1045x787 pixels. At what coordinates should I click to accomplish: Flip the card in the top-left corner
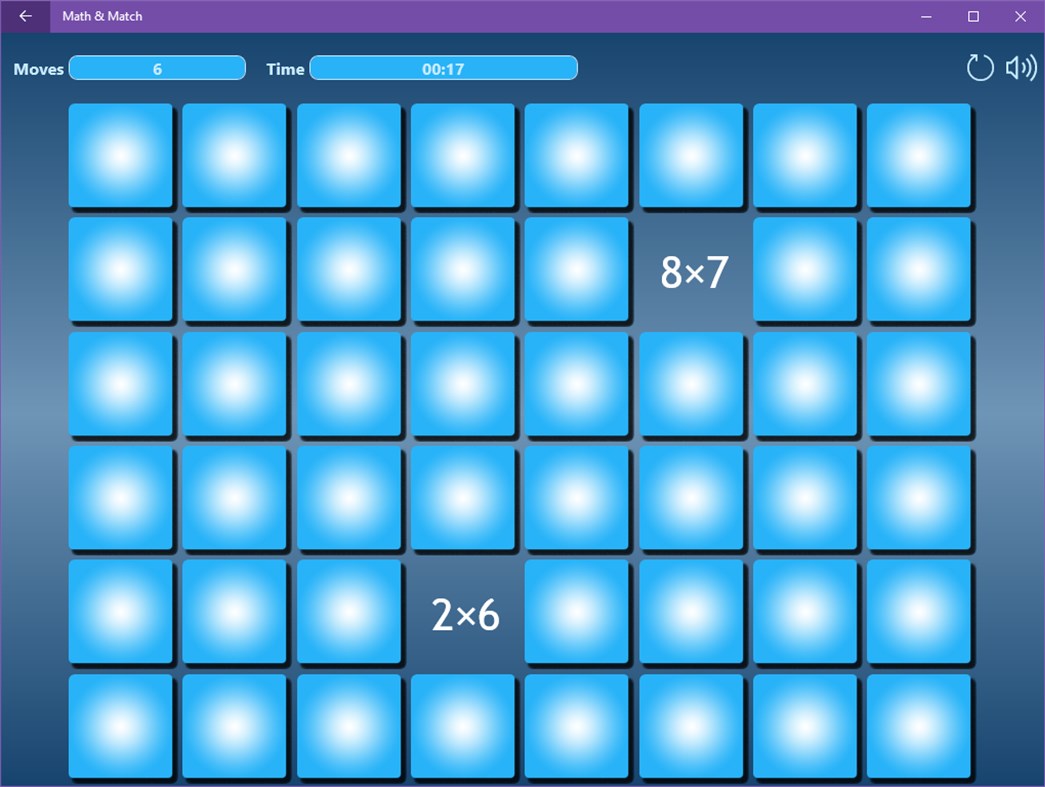tap(120, 155)
